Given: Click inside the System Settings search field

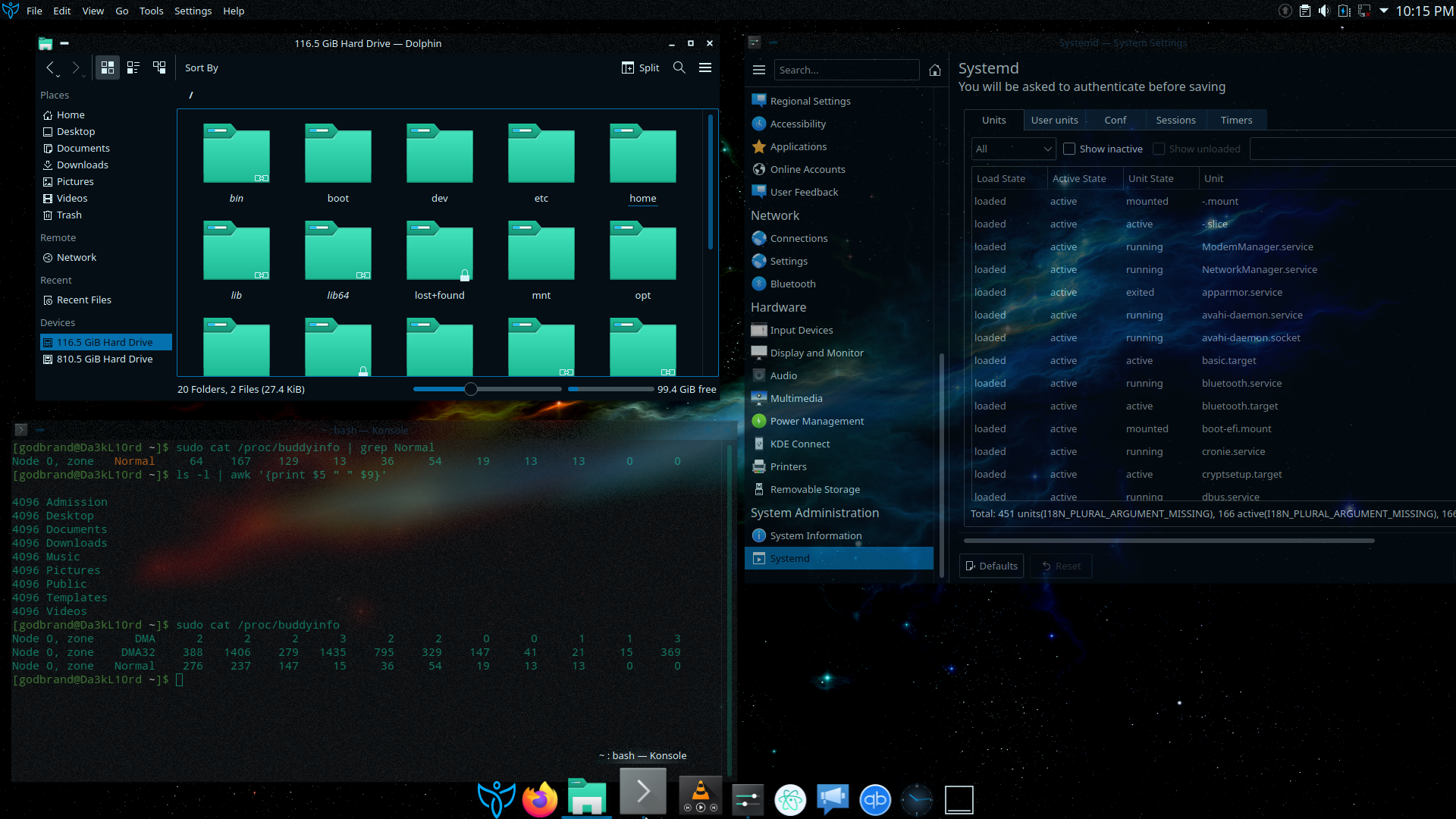Looking at the screenshot, I should (846, 69).
